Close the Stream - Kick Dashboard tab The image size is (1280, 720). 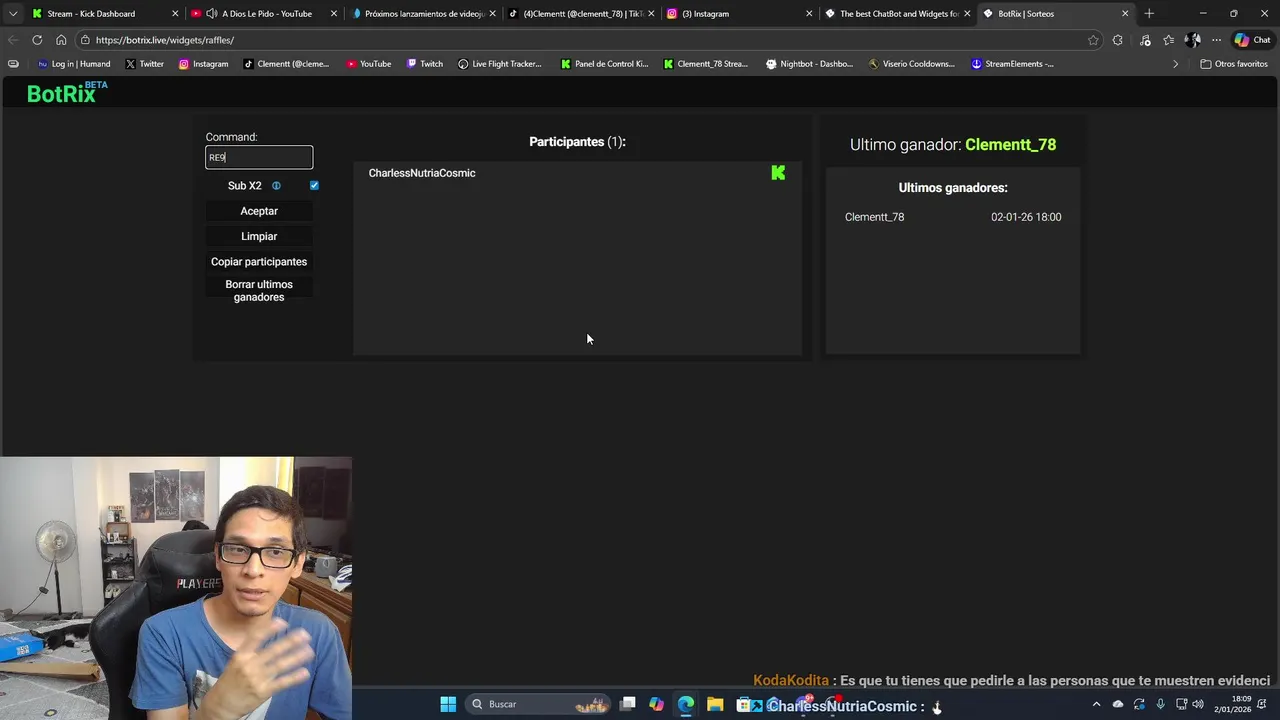(x=175, y=14)
